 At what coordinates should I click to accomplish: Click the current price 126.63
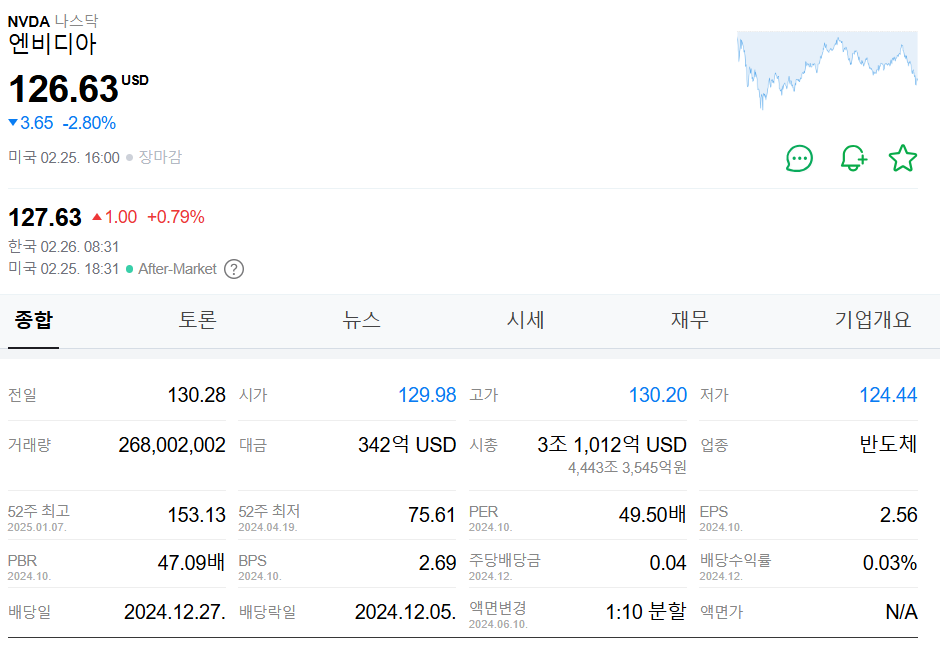[64, 89]
